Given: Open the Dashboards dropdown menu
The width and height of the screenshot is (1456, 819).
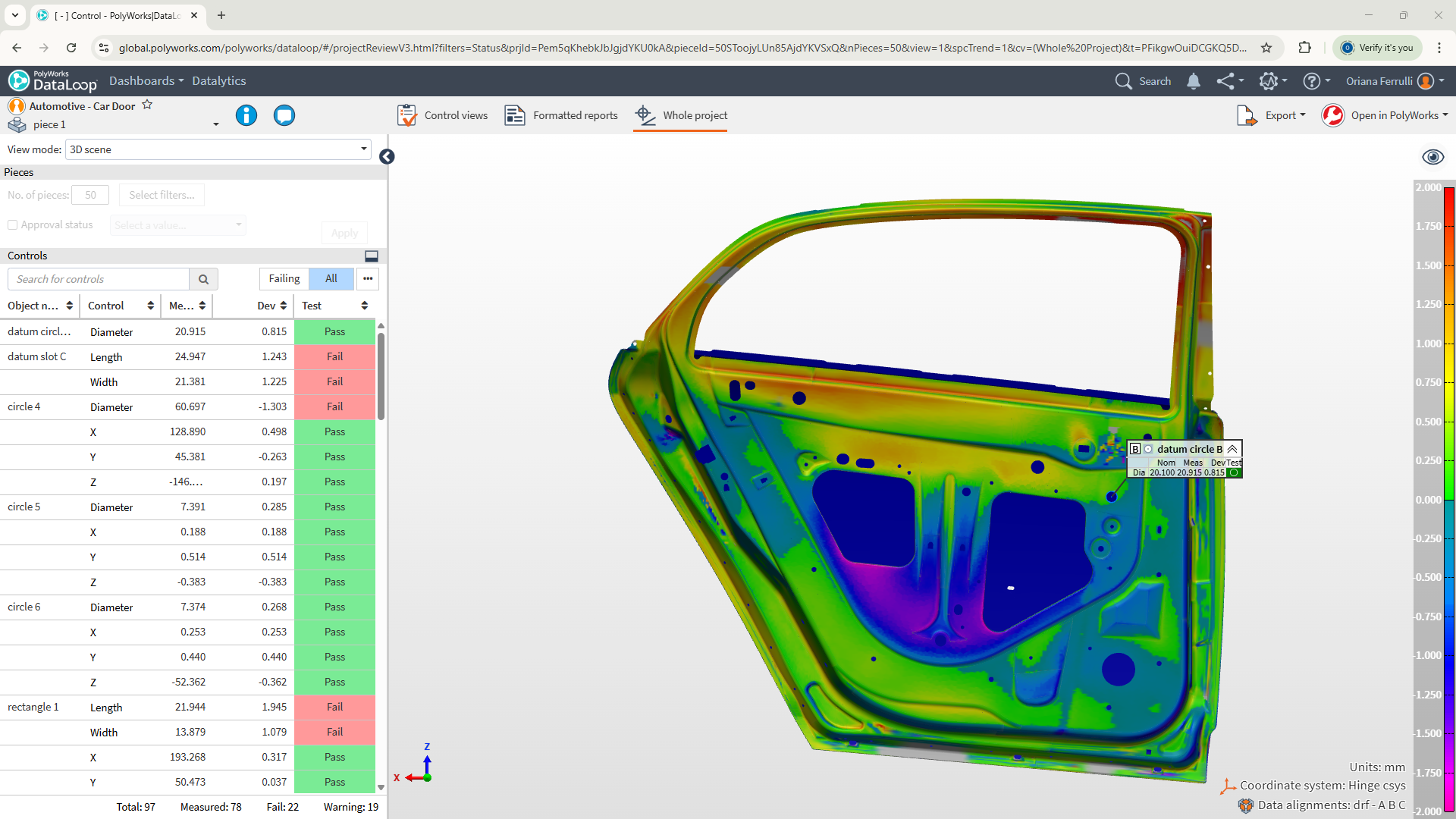Looking at the screenshot, I should tap(146, 81).
